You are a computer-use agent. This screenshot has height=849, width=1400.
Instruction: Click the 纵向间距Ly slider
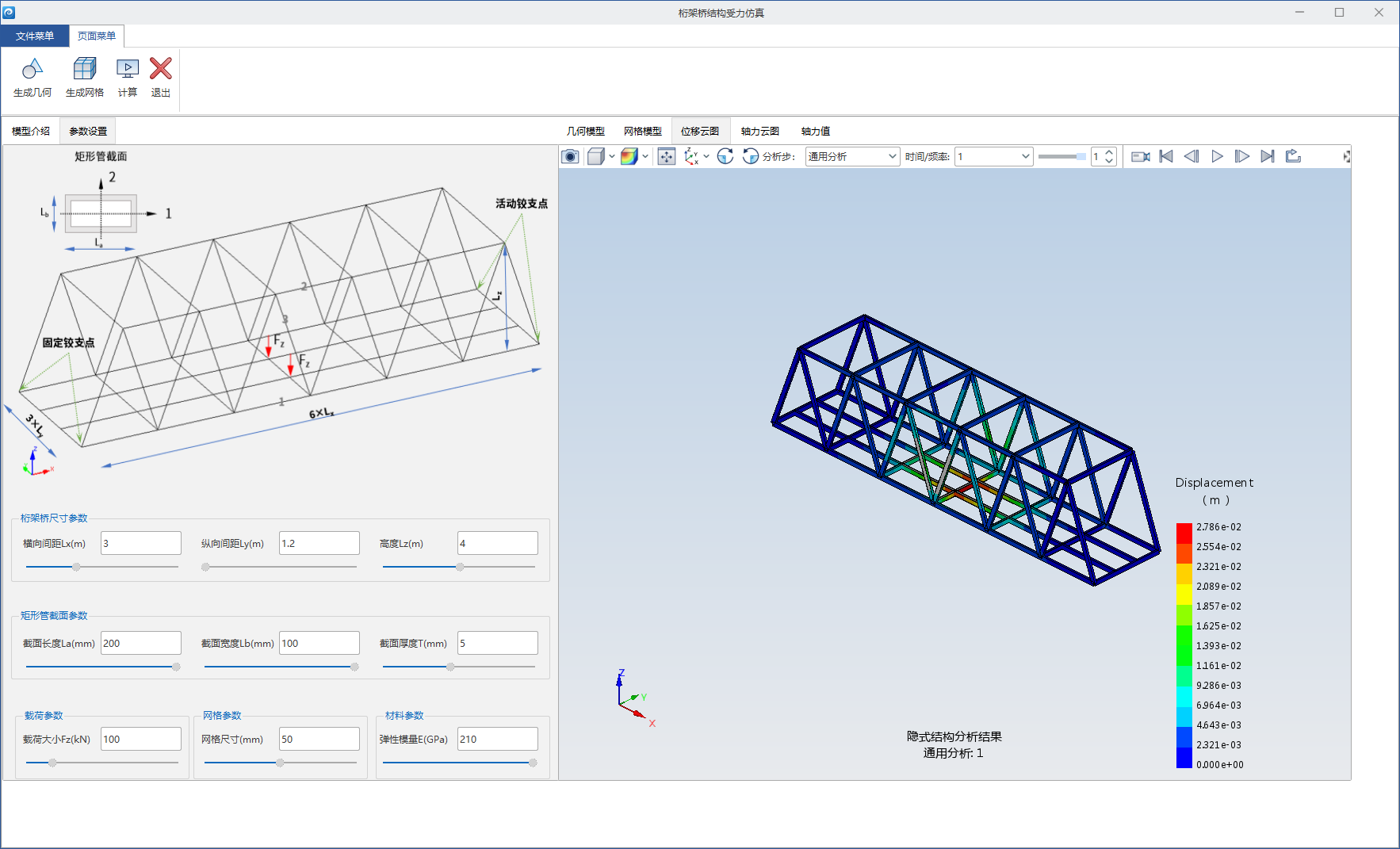pyautogui.click(x=281, y=567)
